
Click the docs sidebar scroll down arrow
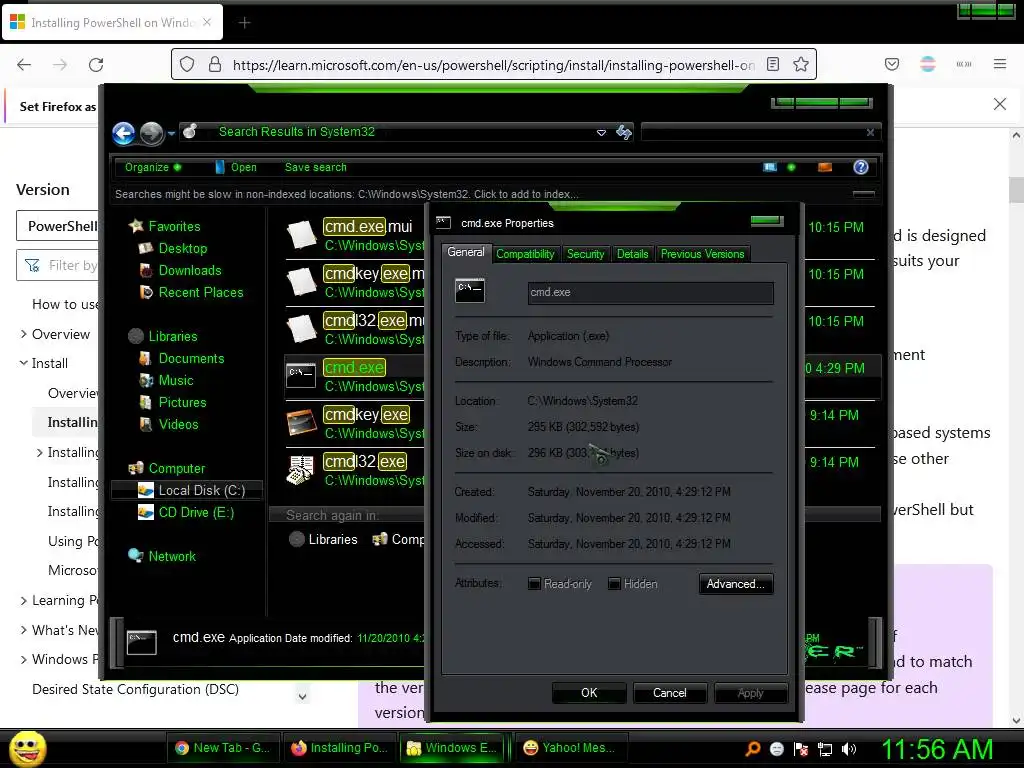302,696
